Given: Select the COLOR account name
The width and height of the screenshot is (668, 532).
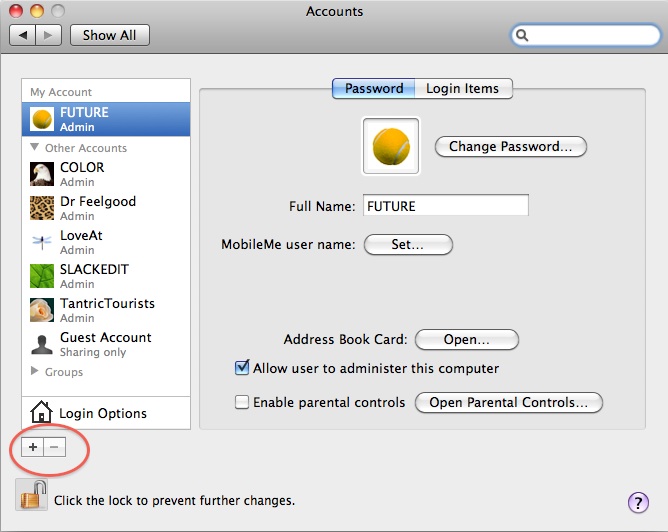Looking at the screenshot, I should coord(82,167).
